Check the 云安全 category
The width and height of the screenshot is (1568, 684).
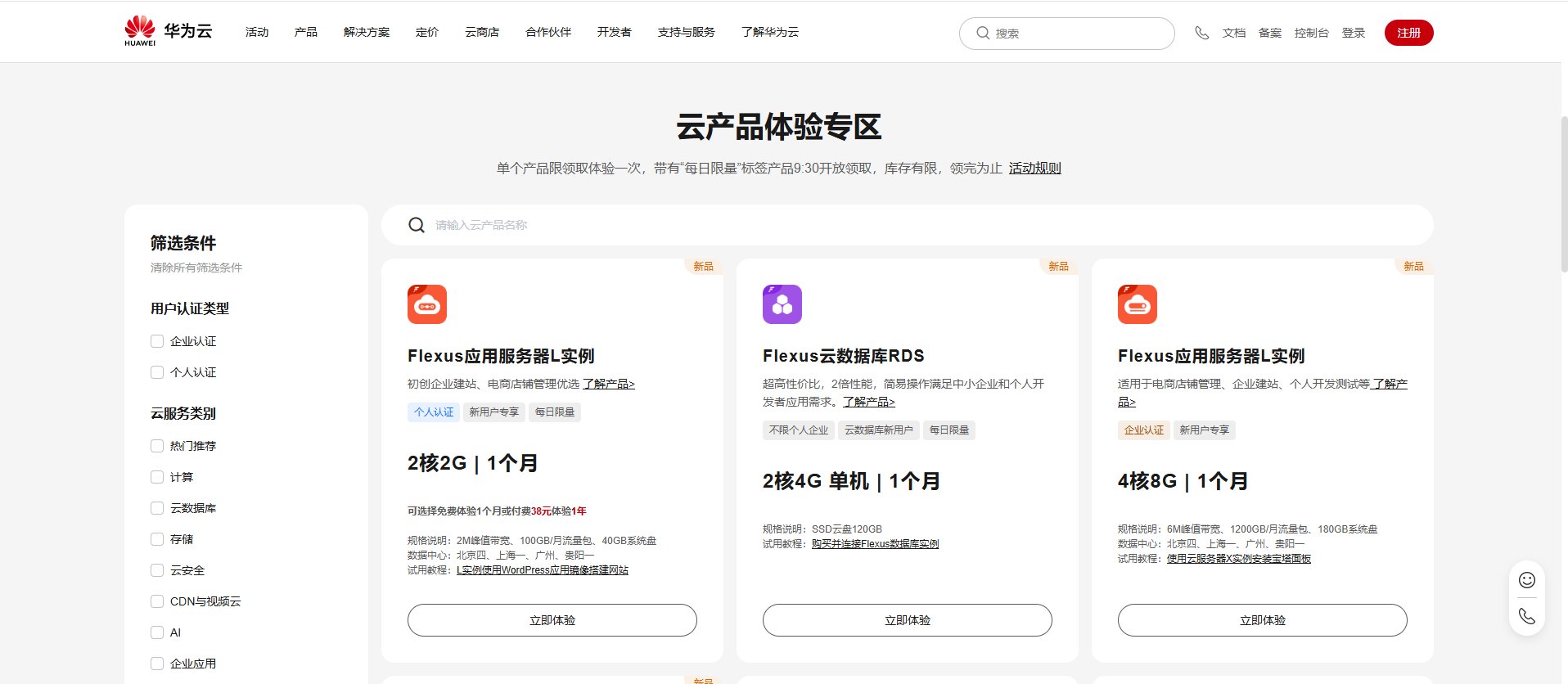click(x=157, y=570)
